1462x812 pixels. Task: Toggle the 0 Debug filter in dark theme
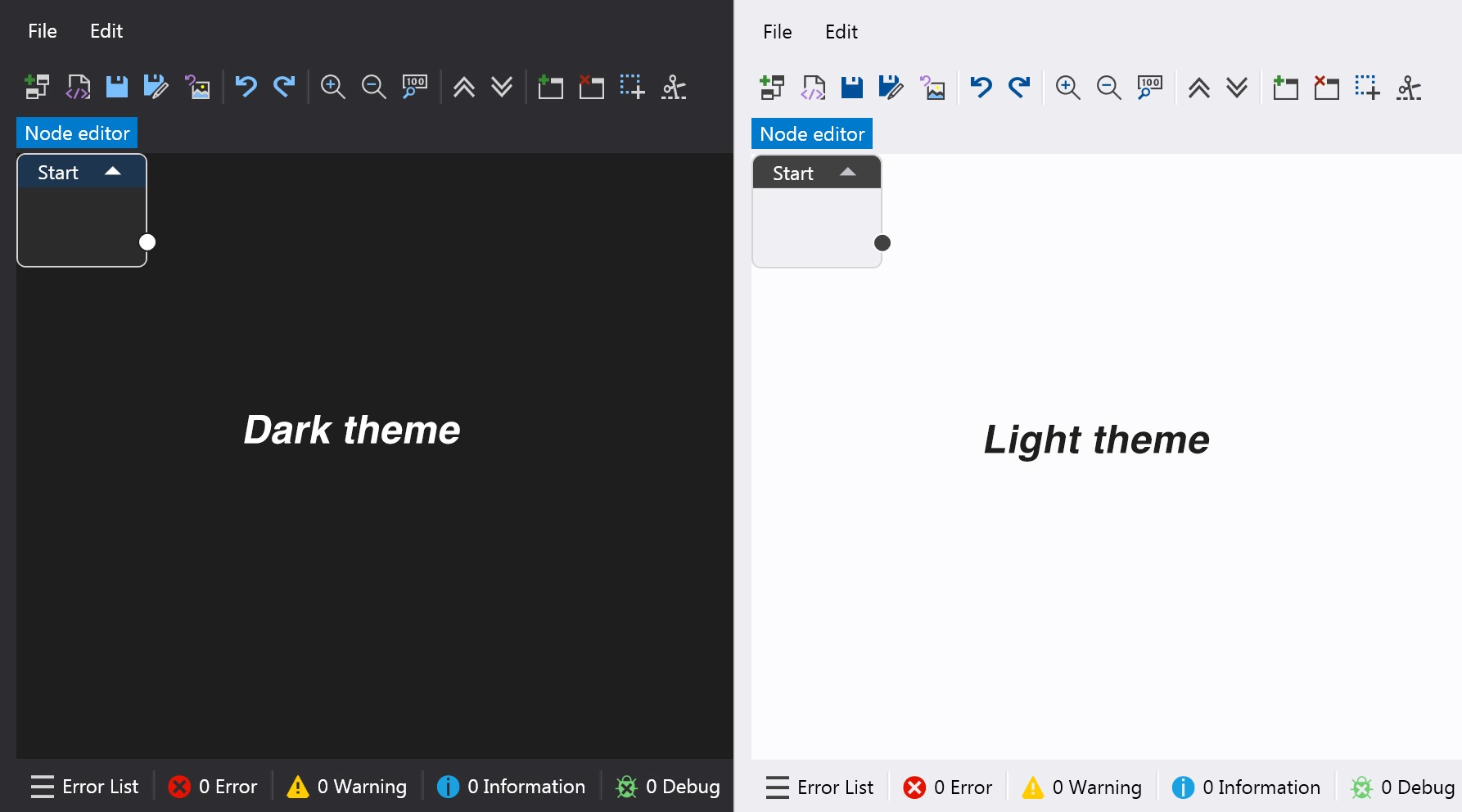pos(668,787)
